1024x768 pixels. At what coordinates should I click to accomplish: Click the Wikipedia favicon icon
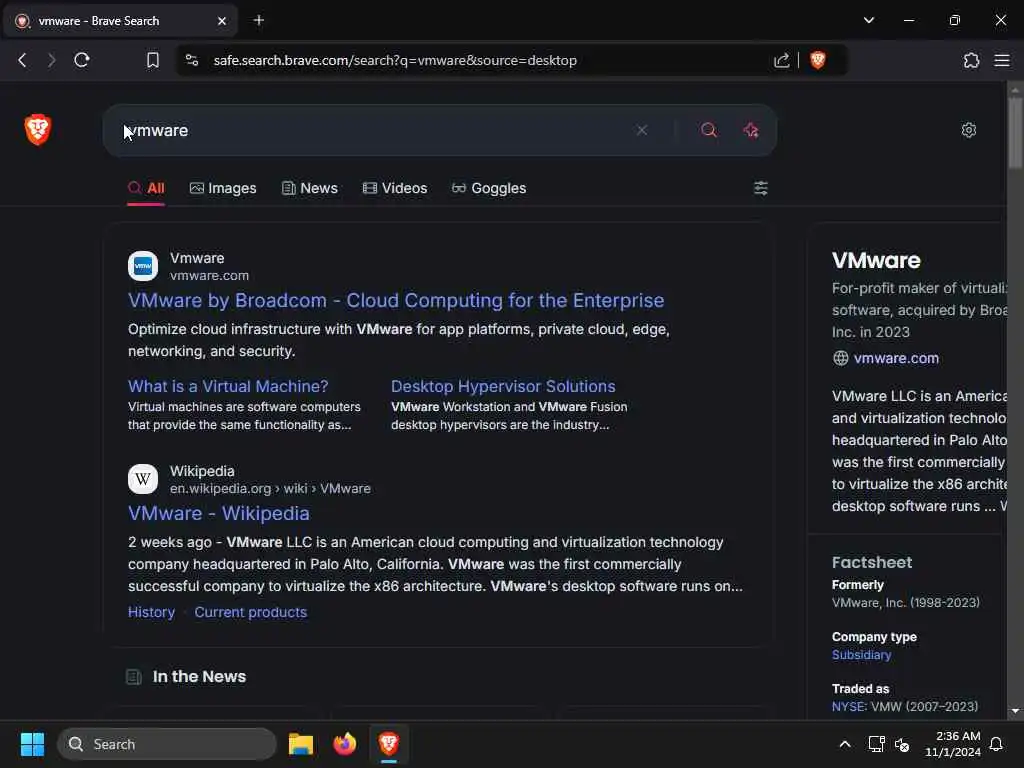click(143, 479)
